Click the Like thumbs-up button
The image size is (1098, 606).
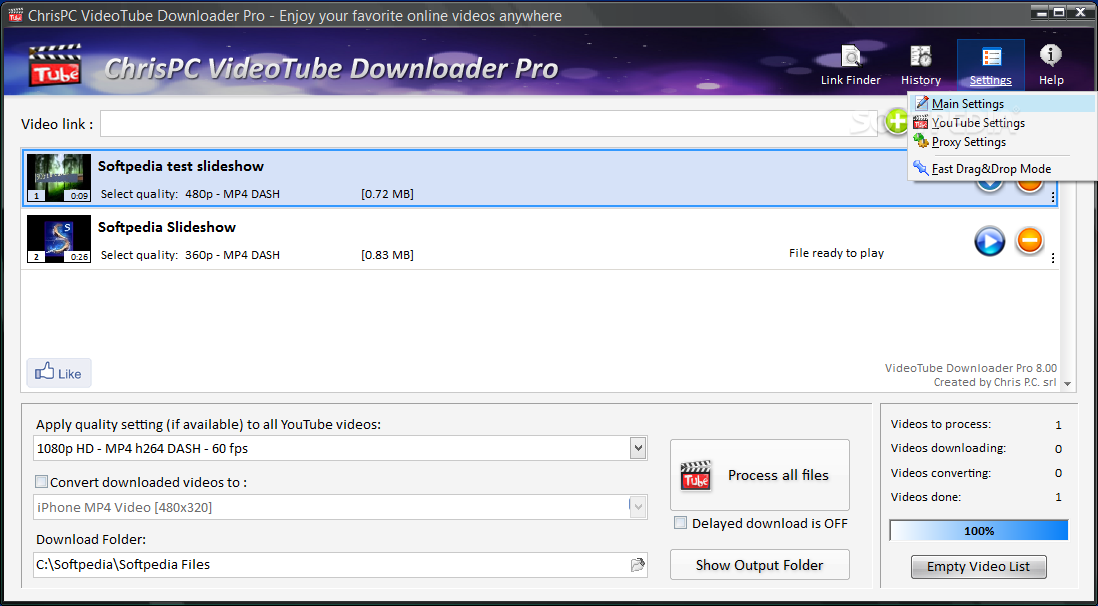pyautogui.click(x=59, y=373)
